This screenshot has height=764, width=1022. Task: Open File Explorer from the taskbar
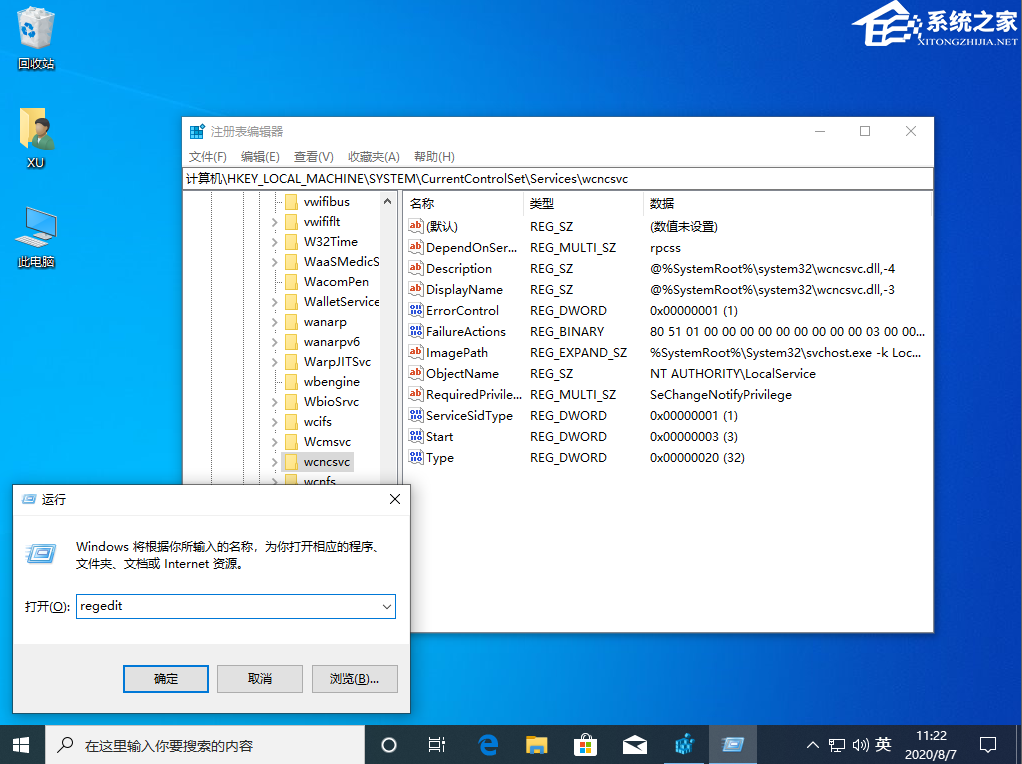point(537,745)
